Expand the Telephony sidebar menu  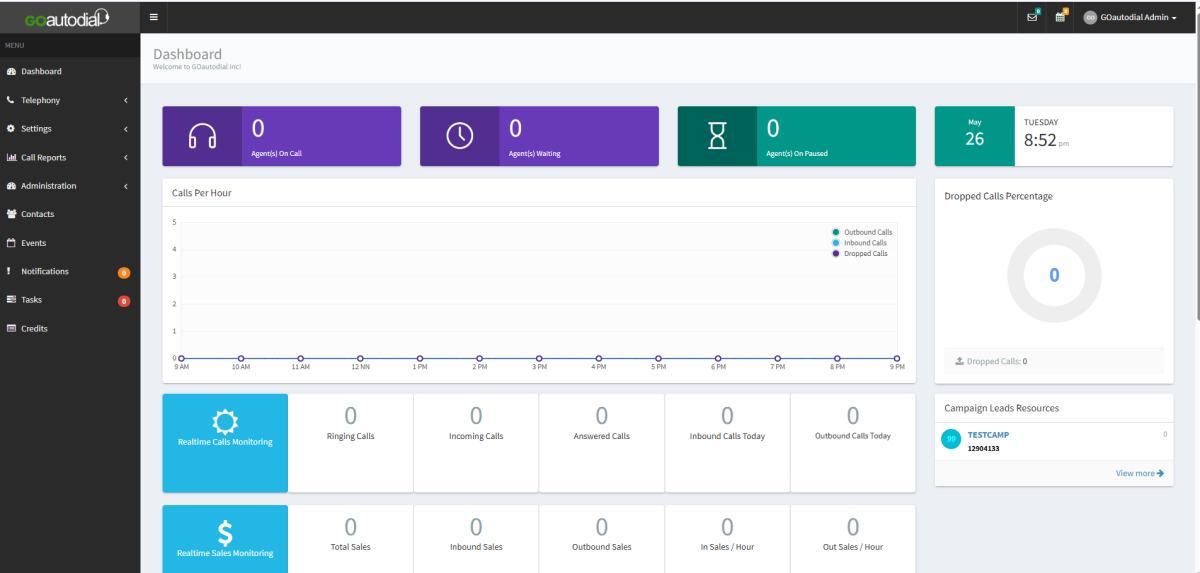point(70,100)
